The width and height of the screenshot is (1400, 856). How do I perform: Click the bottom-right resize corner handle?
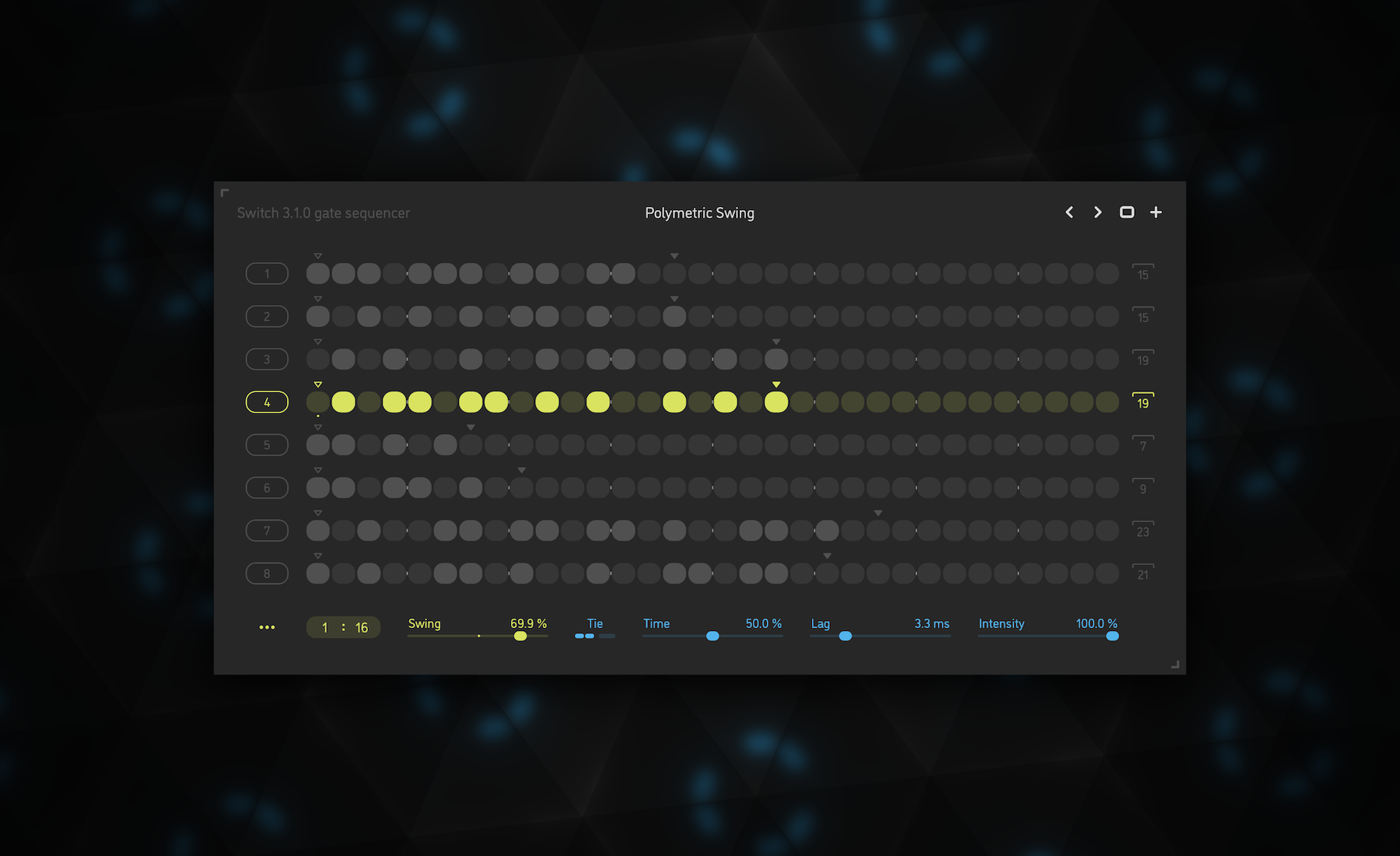1174,664
